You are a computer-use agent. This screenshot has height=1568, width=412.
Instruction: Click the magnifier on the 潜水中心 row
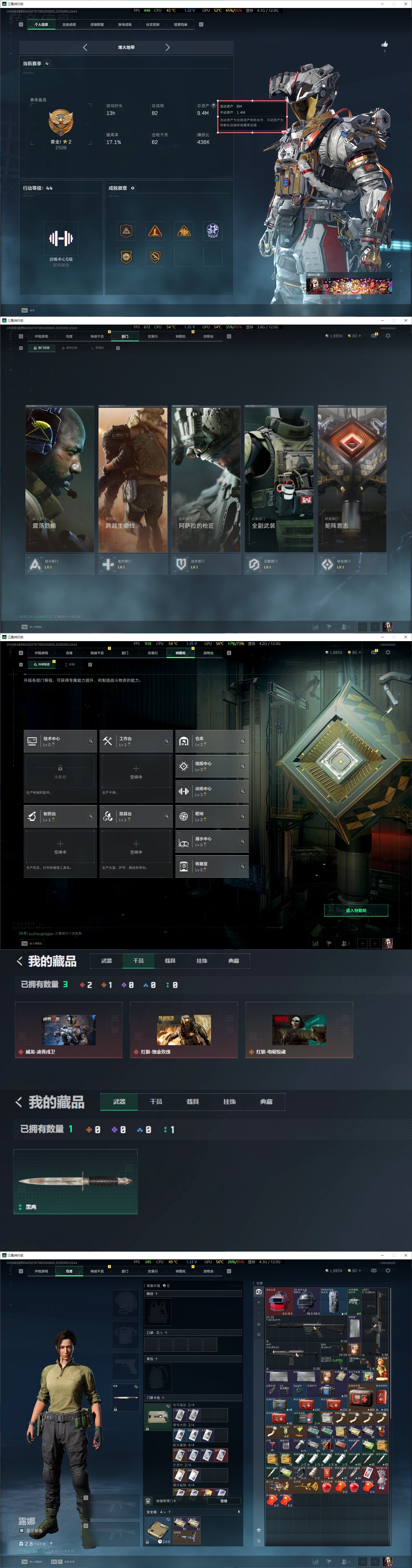point(243,841)
